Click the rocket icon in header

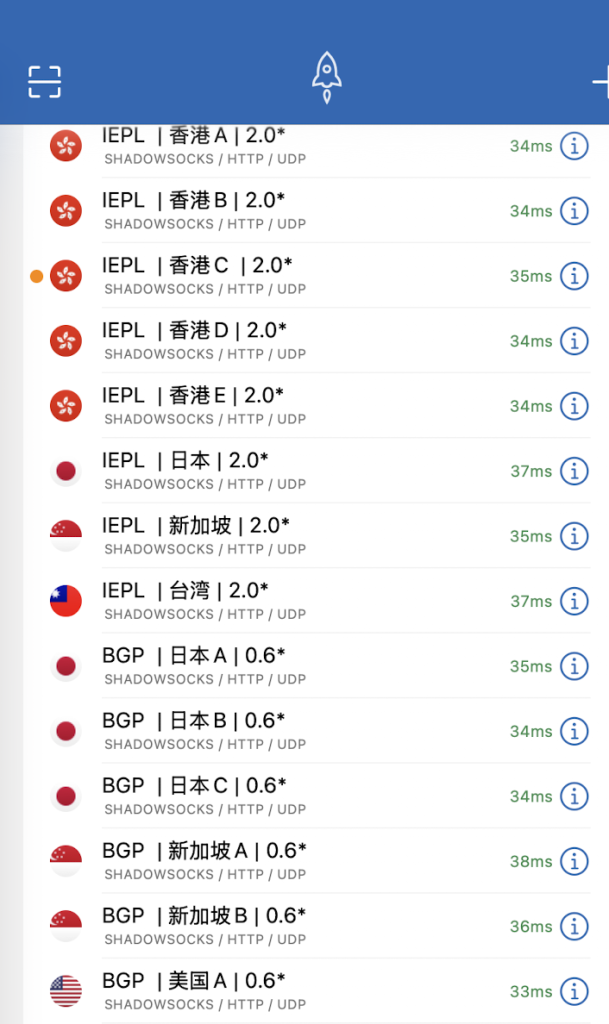tap(326, 78)
